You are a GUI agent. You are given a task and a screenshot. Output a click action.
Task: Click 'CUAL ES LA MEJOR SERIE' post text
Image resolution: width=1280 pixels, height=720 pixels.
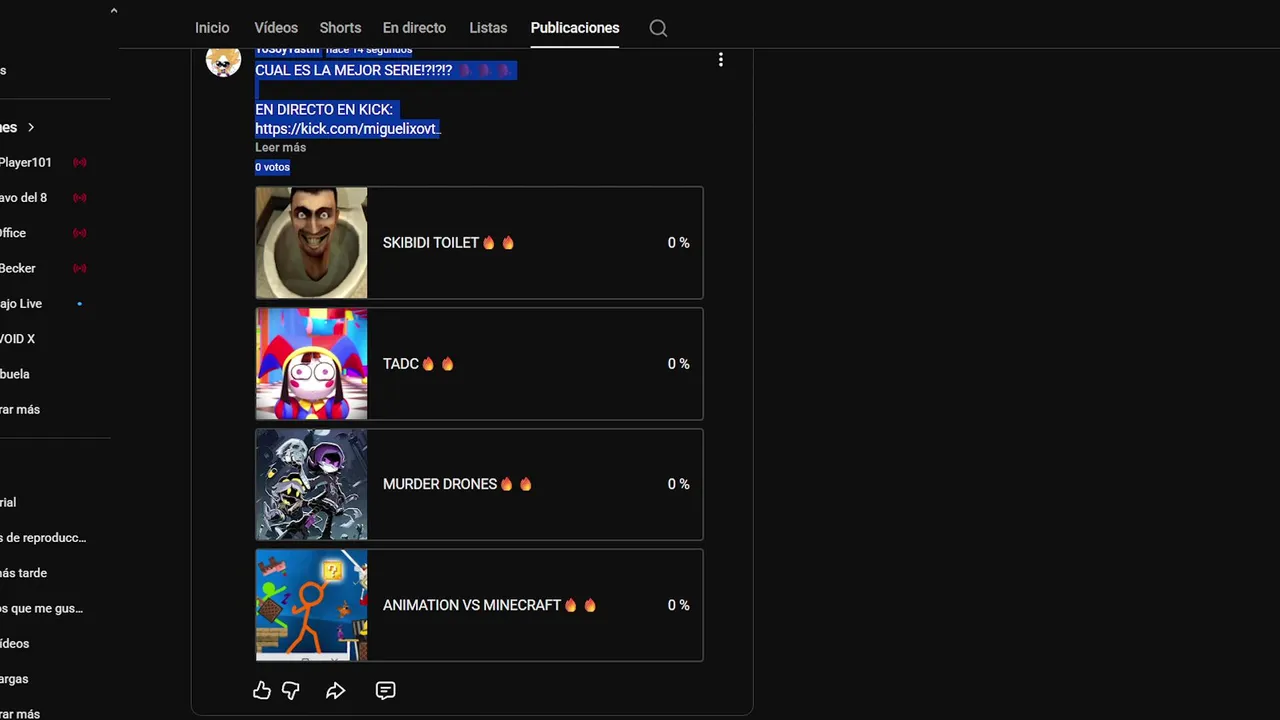click(353, 71)
